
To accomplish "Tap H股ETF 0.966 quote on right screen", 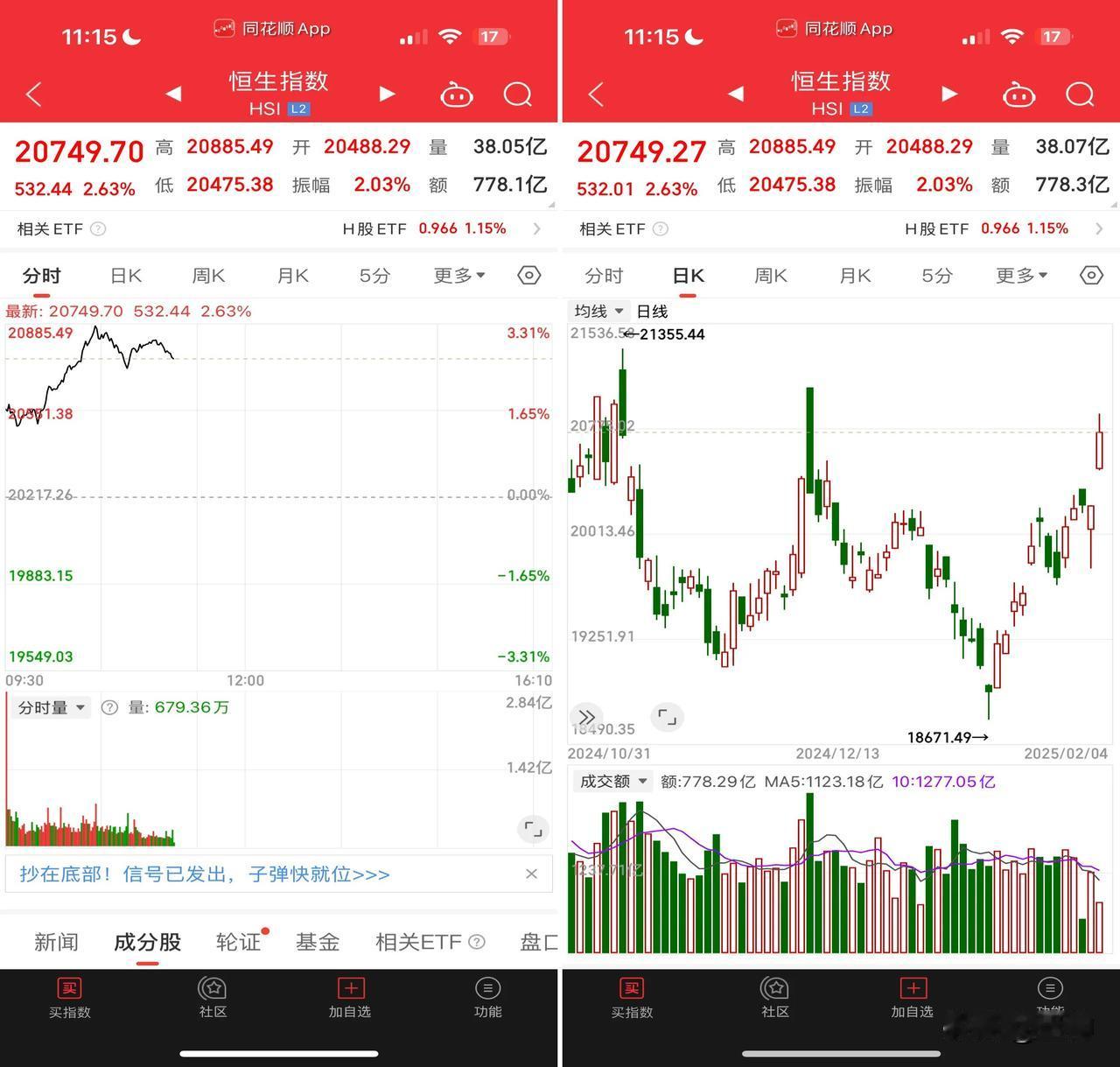I will click(987, 229).
